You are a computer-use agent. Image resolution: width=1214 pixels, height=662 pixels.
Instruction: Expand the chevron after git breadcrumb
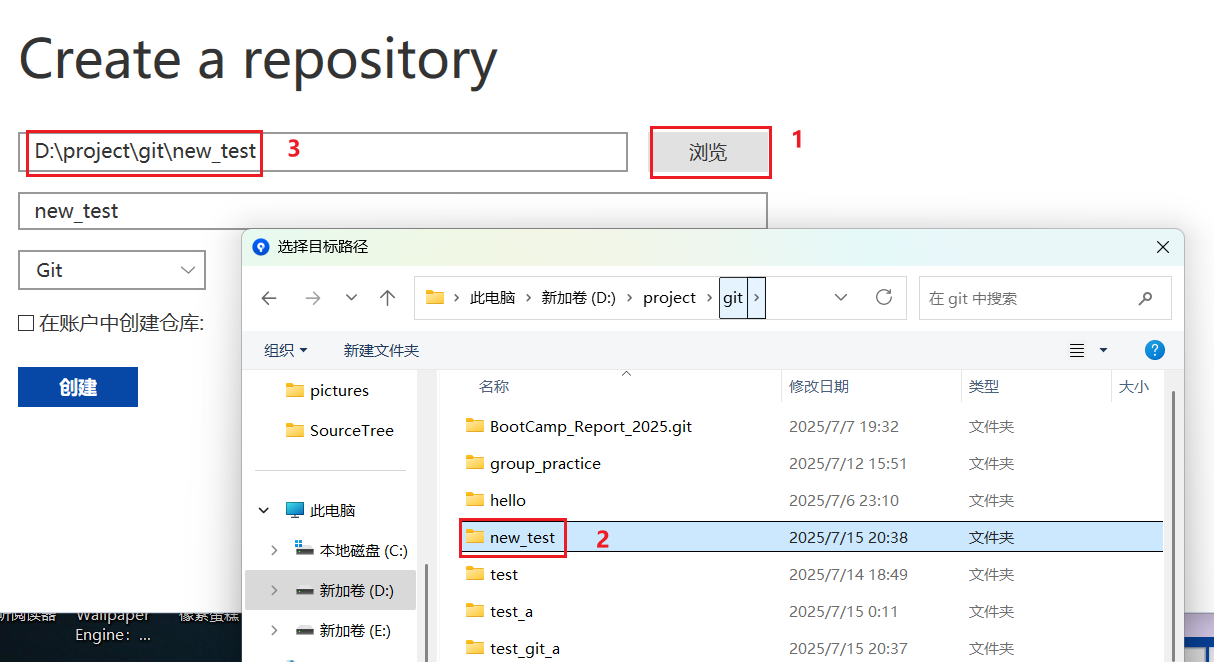[x=756, y=298]
